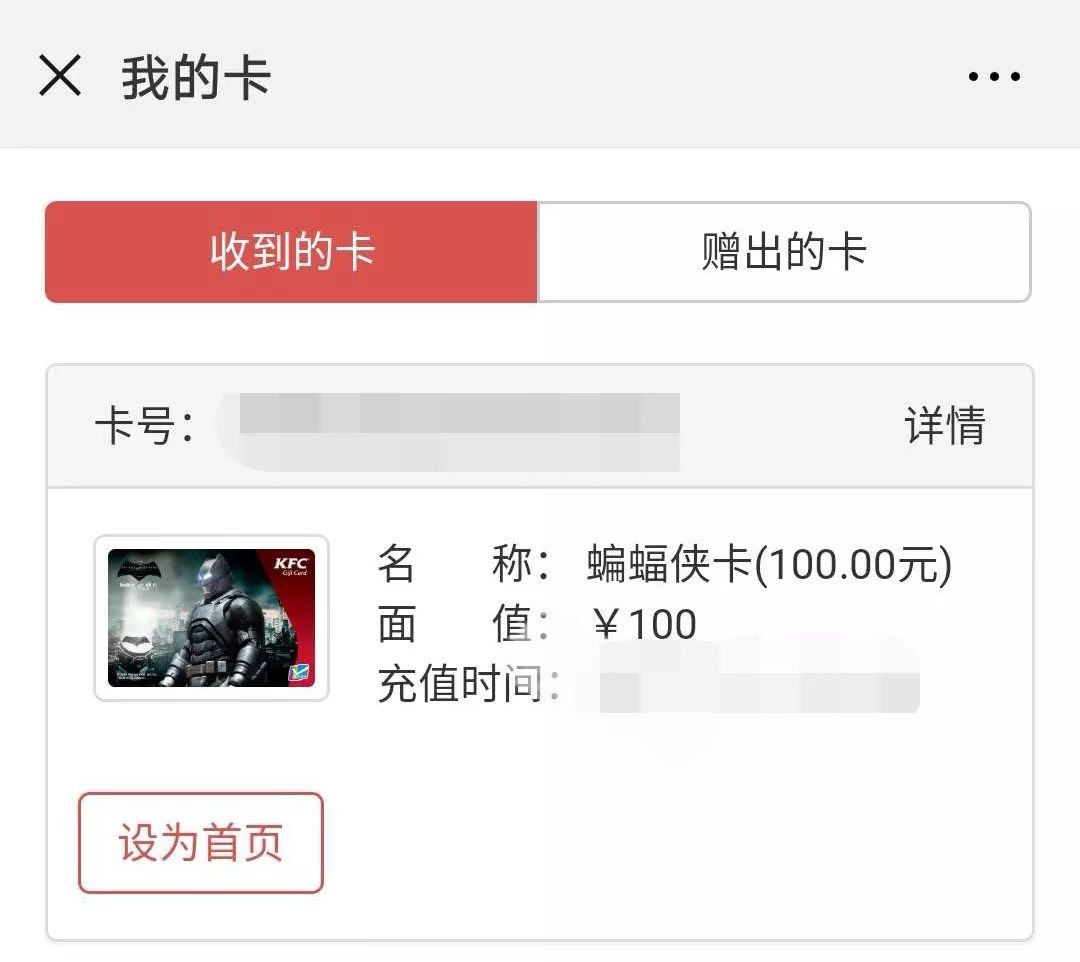This screenshot has width=1080, height=962.
Task: Click the face value ¥100
Action: pos(643,624)
